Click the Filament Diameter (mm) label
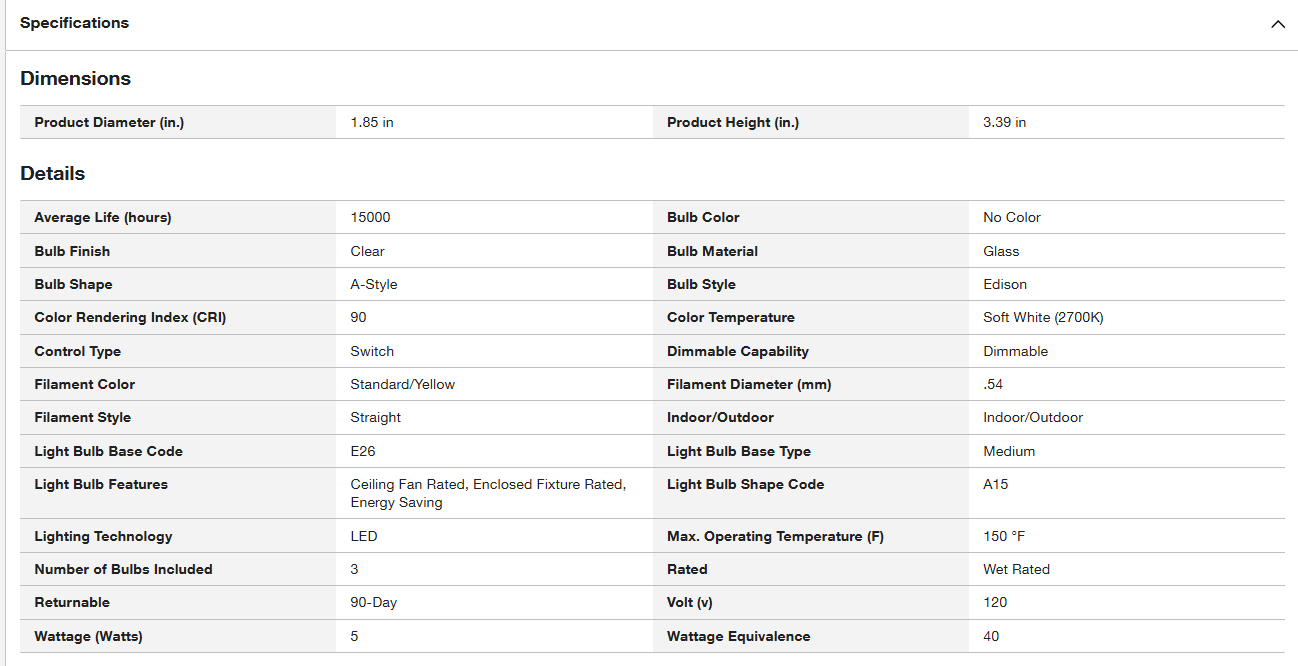This screenshot has width=1298, height=666. [x=749, y=384]
